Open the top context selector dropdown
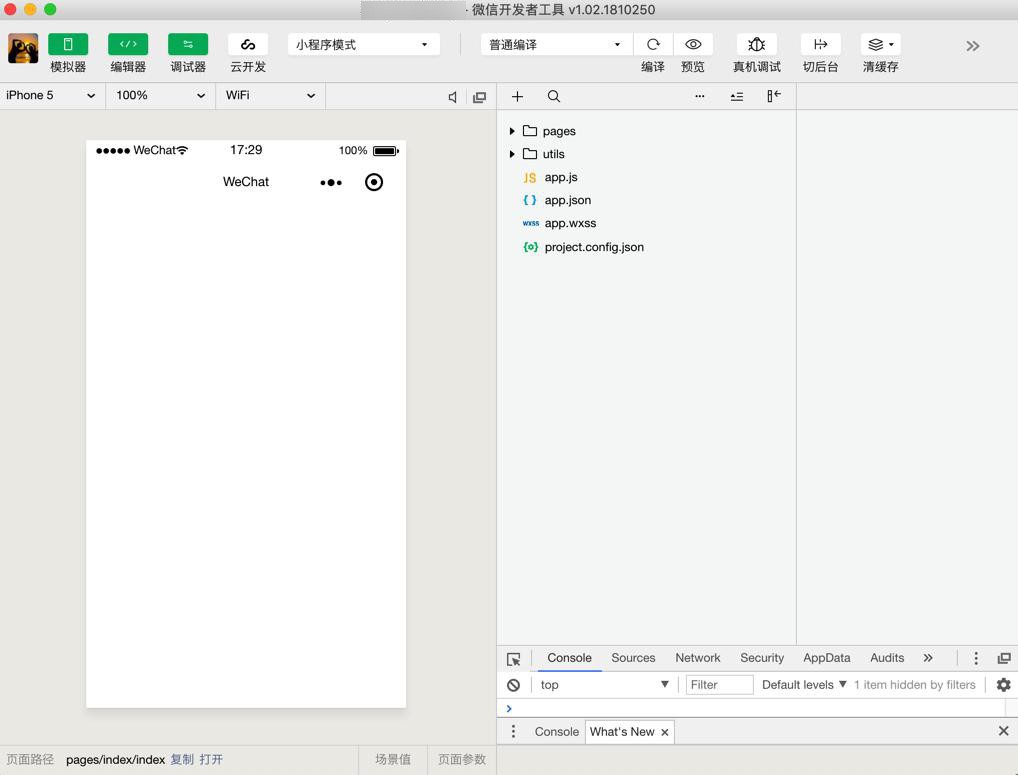1018x775 pixels. coord(604,685)
